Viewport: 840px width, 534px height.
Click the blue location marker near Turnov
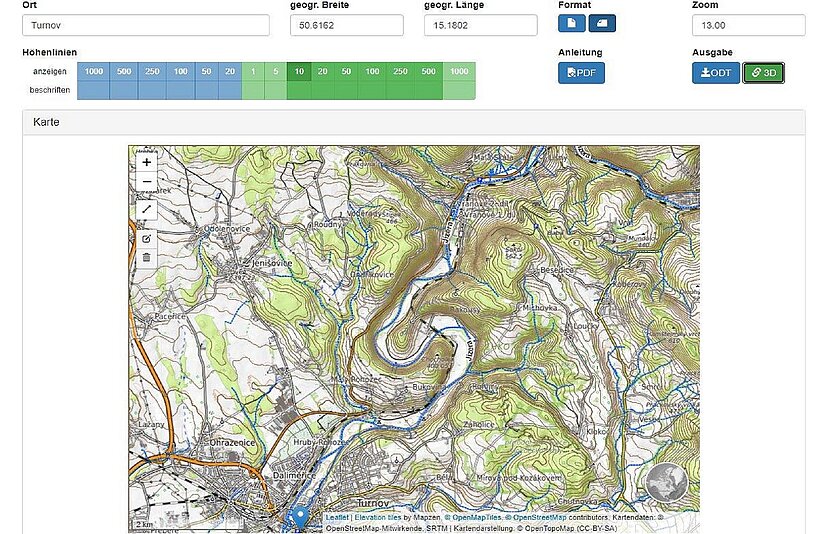[298, 518]
